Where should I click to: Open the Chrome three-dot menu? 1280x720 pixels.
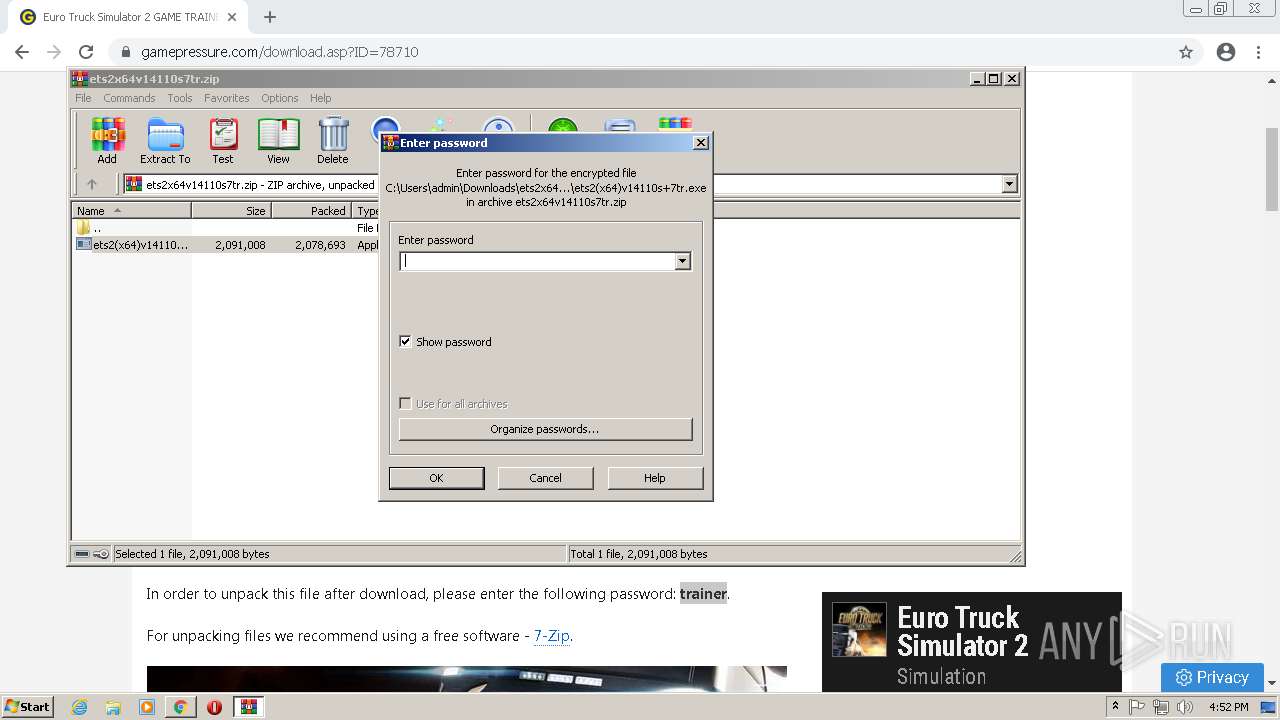(1258, 52)
